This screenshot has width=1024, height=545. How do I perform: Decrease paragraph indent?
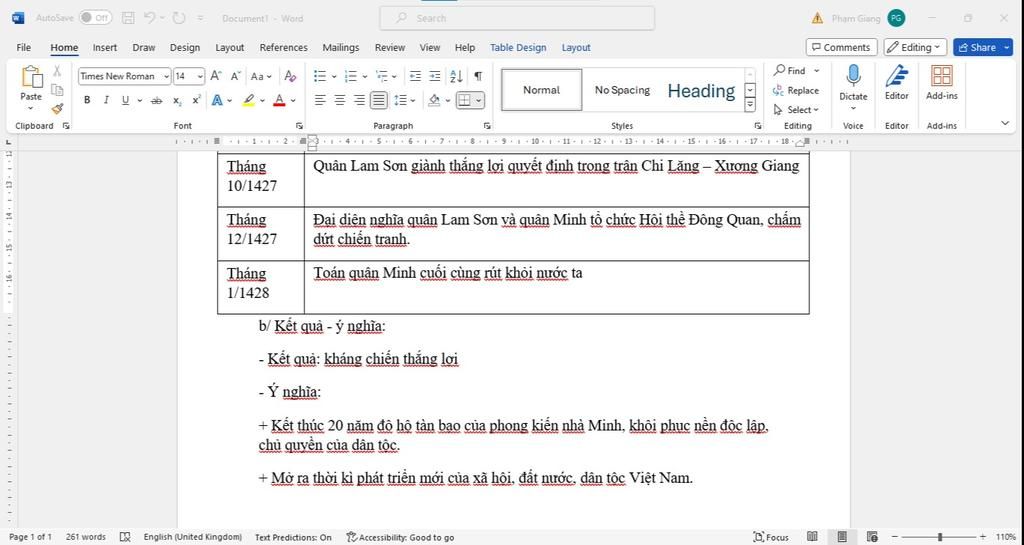coord(415,76)
